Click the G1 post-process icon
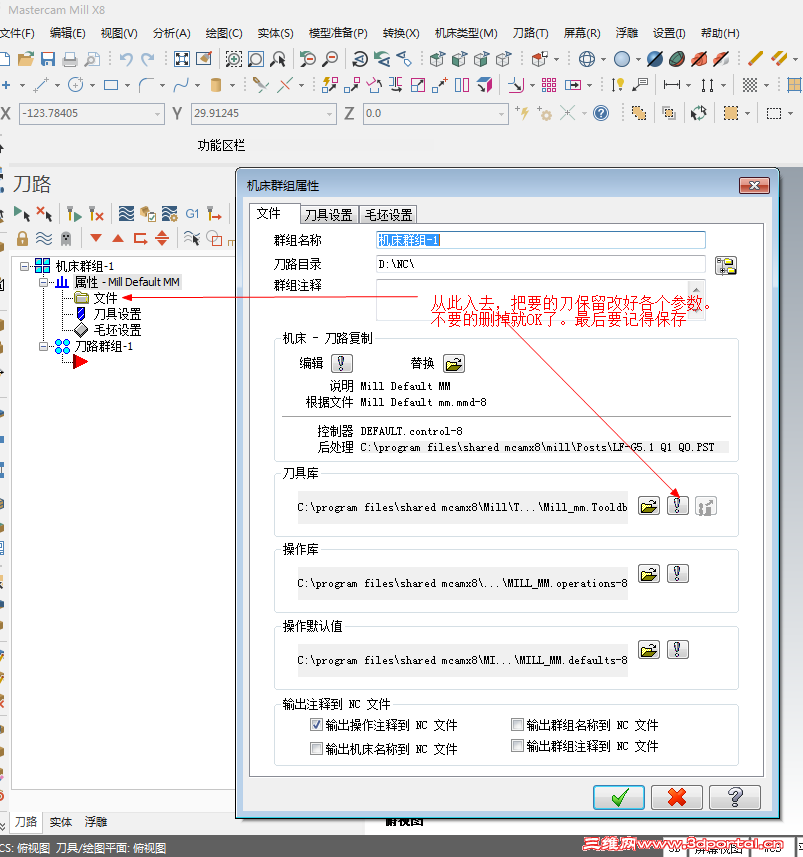Viewport: 803px width, 857px height. (192, 214)
